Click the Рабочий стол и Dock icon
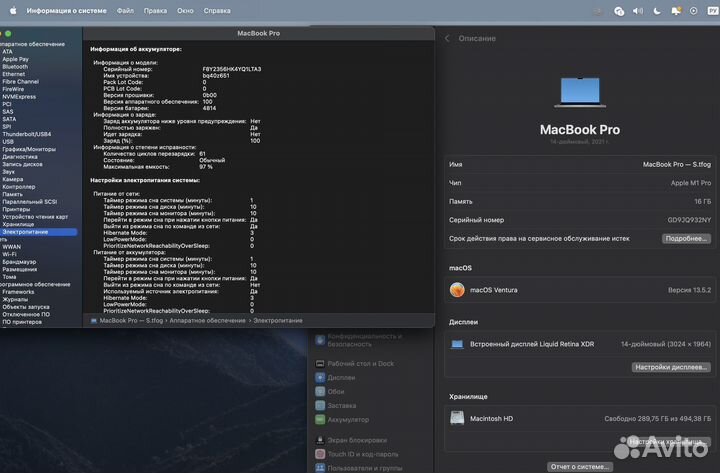720x473 pixels. (x=320, y=364)
